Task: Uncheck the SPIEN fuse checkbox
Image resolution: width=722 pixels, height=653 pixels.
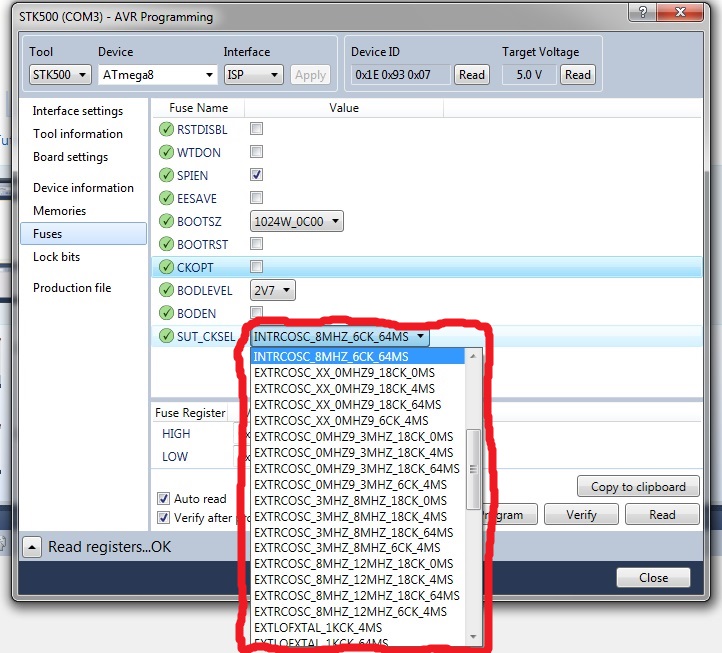Action: [x=257, y=175]
